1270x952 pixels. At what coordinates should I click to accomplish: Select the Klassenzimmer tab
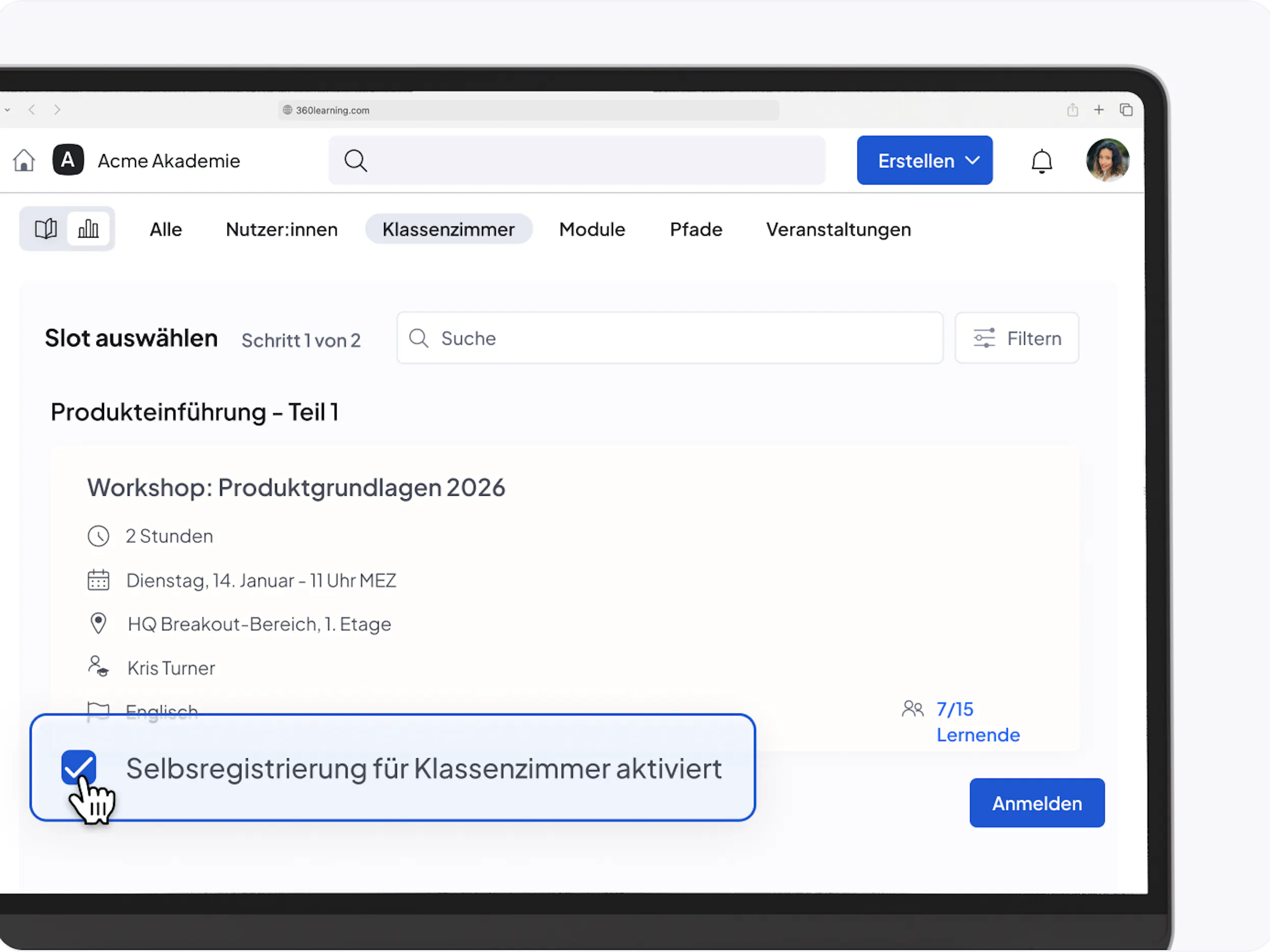(448, 229)
